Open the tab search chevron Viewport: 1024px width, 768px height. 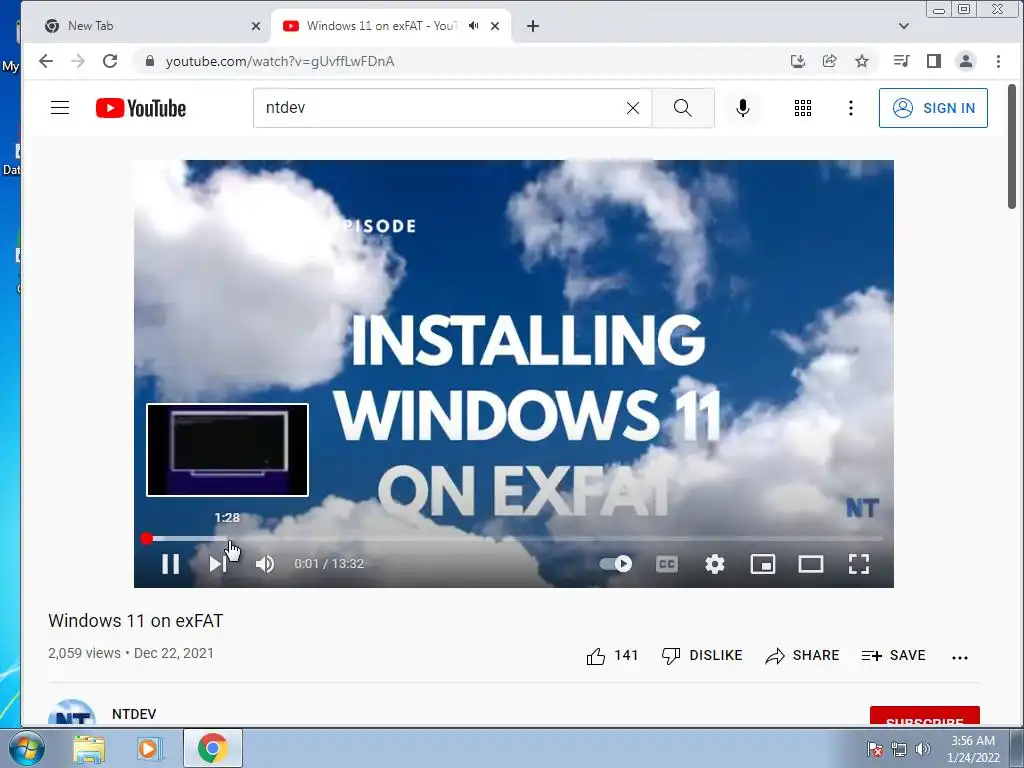coord(904,26)
